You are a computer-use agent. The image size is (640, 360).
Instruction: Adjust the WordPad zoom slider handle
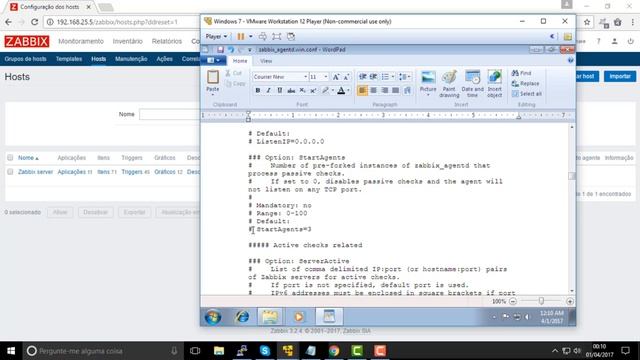point(541,301)
